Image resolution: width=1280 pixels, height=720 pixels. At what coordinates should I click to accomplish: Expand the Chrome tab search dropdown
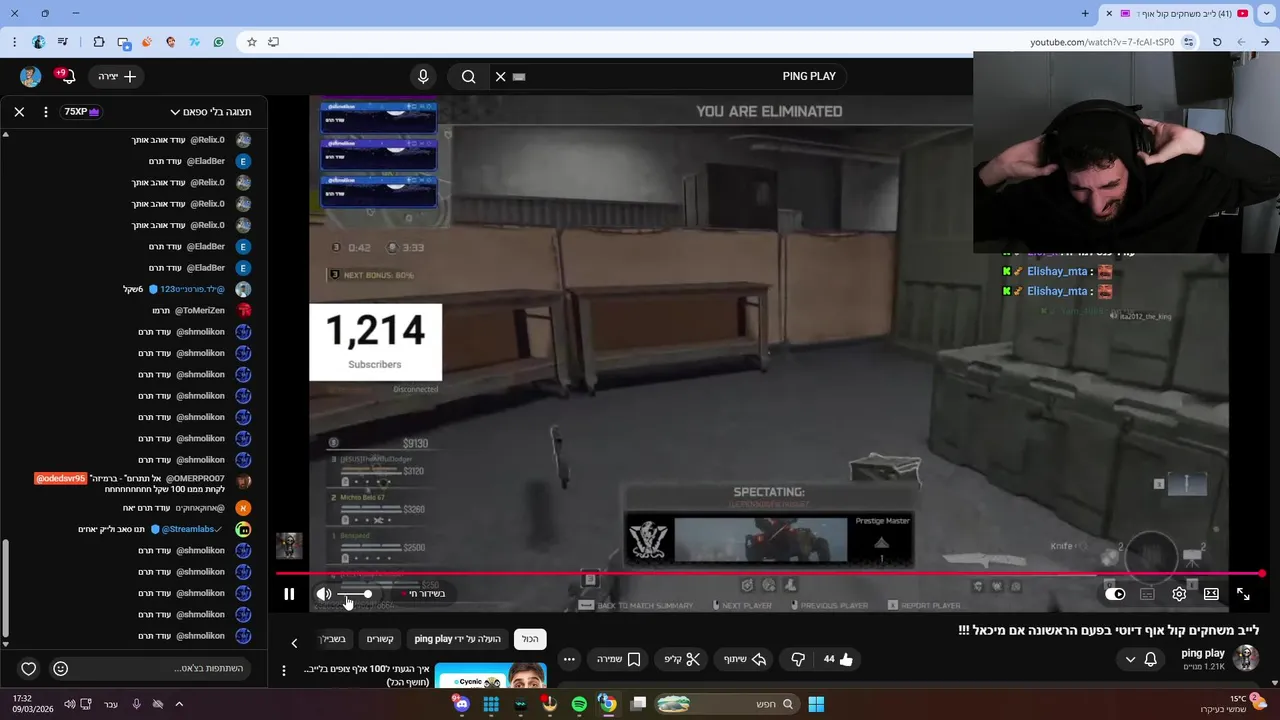pos(1265,13)
